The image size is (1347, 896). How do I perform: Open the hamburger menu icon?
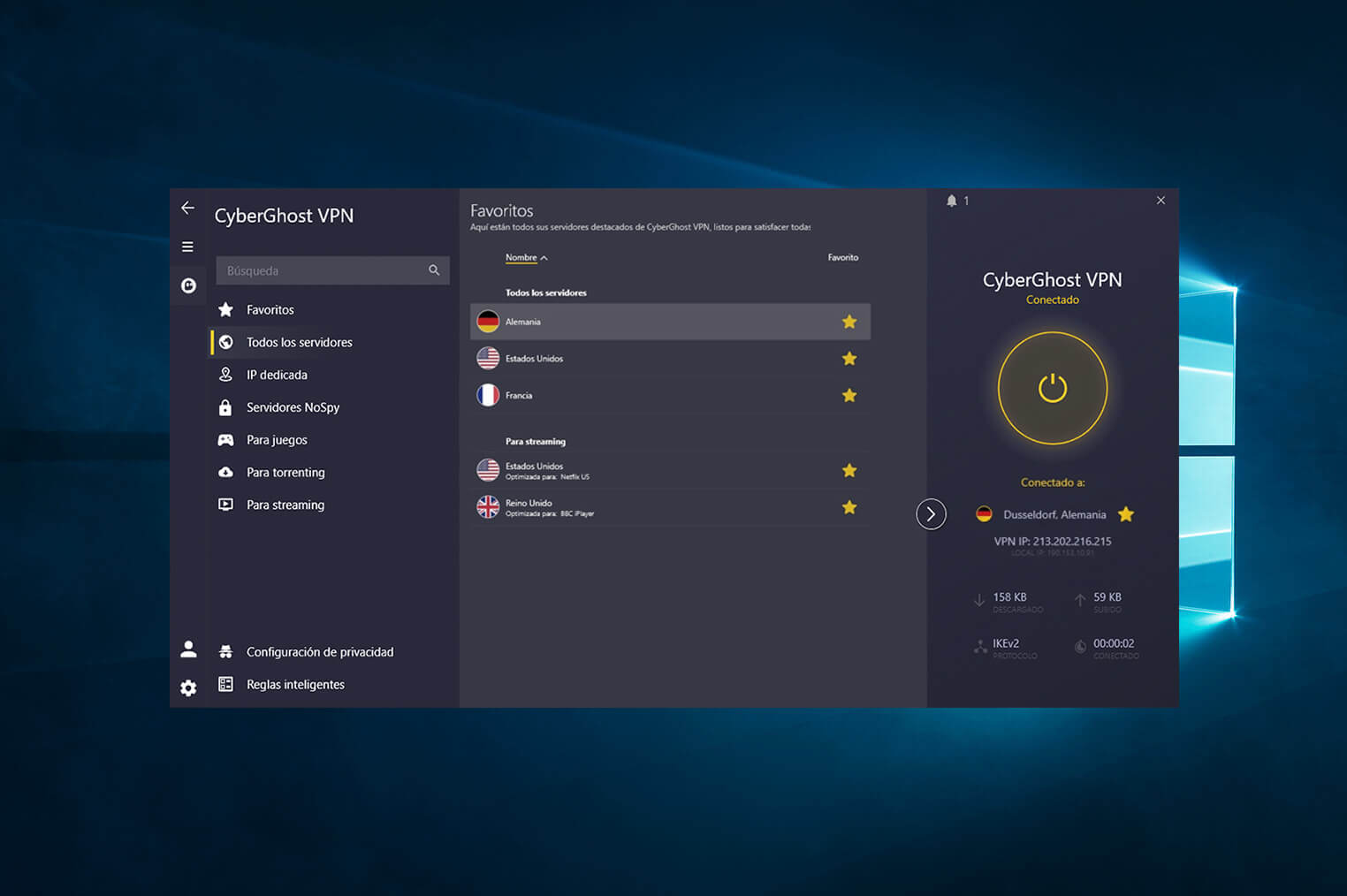tap(187, 247)
